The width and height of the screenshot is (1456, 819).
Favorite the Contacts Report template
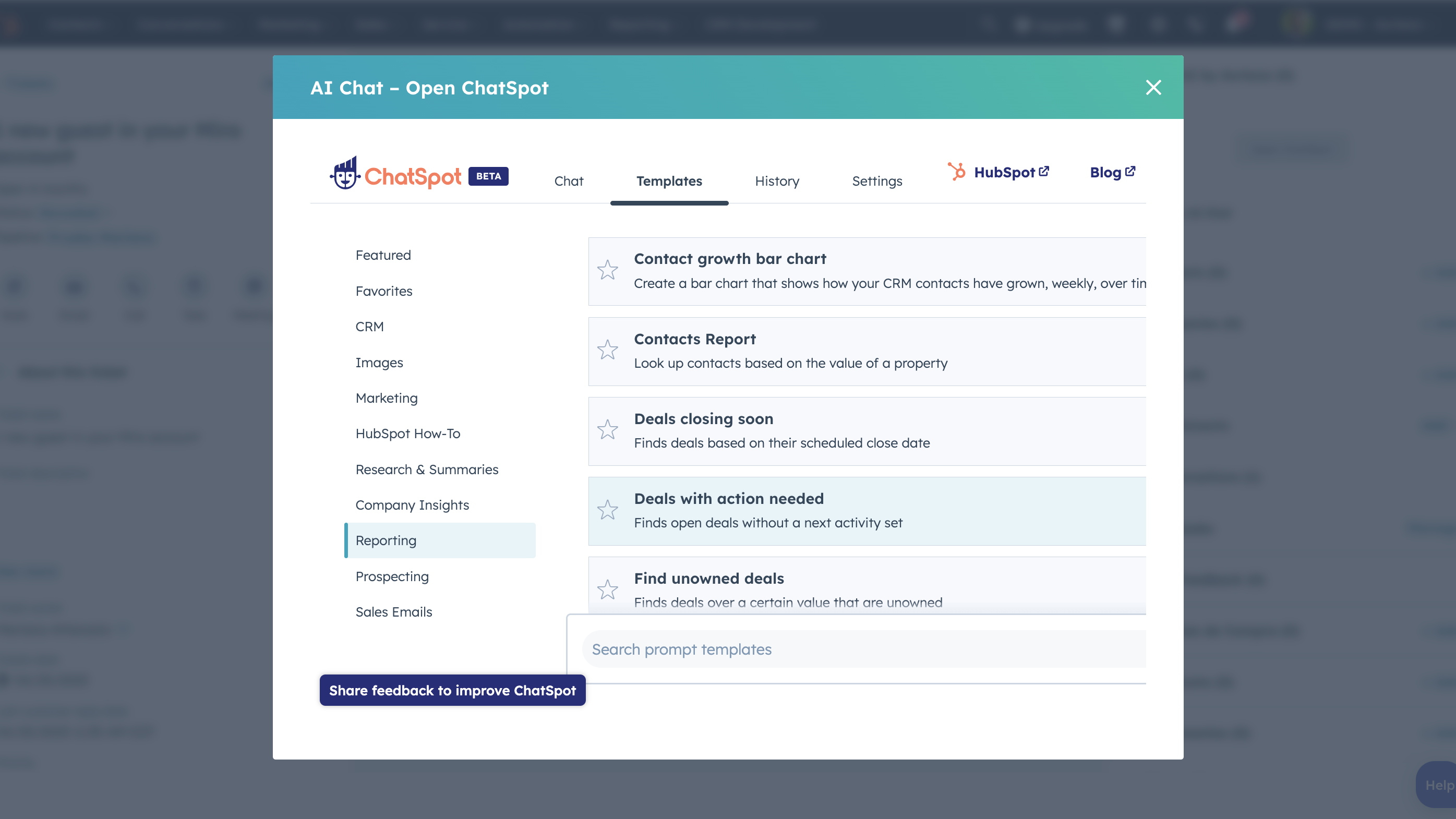pos(608,350)
